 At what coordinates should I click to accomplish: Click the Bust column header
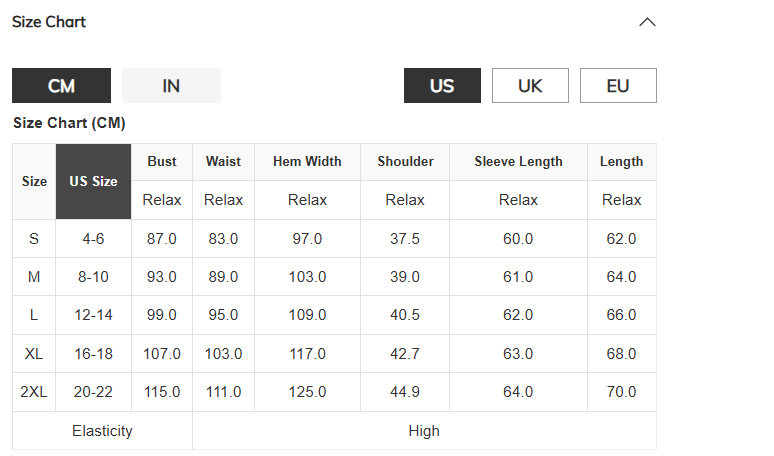(162, 162)
